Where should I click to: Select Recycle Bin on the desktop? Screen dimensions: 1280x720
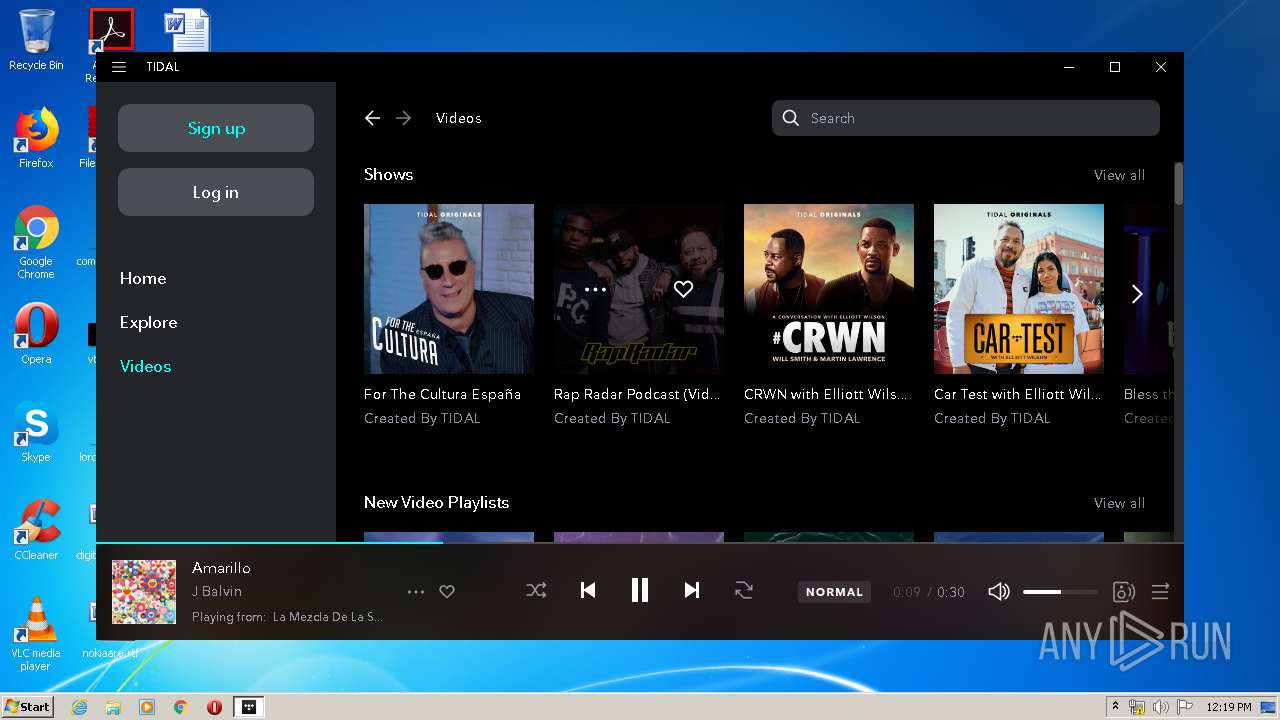pos(36,40)
